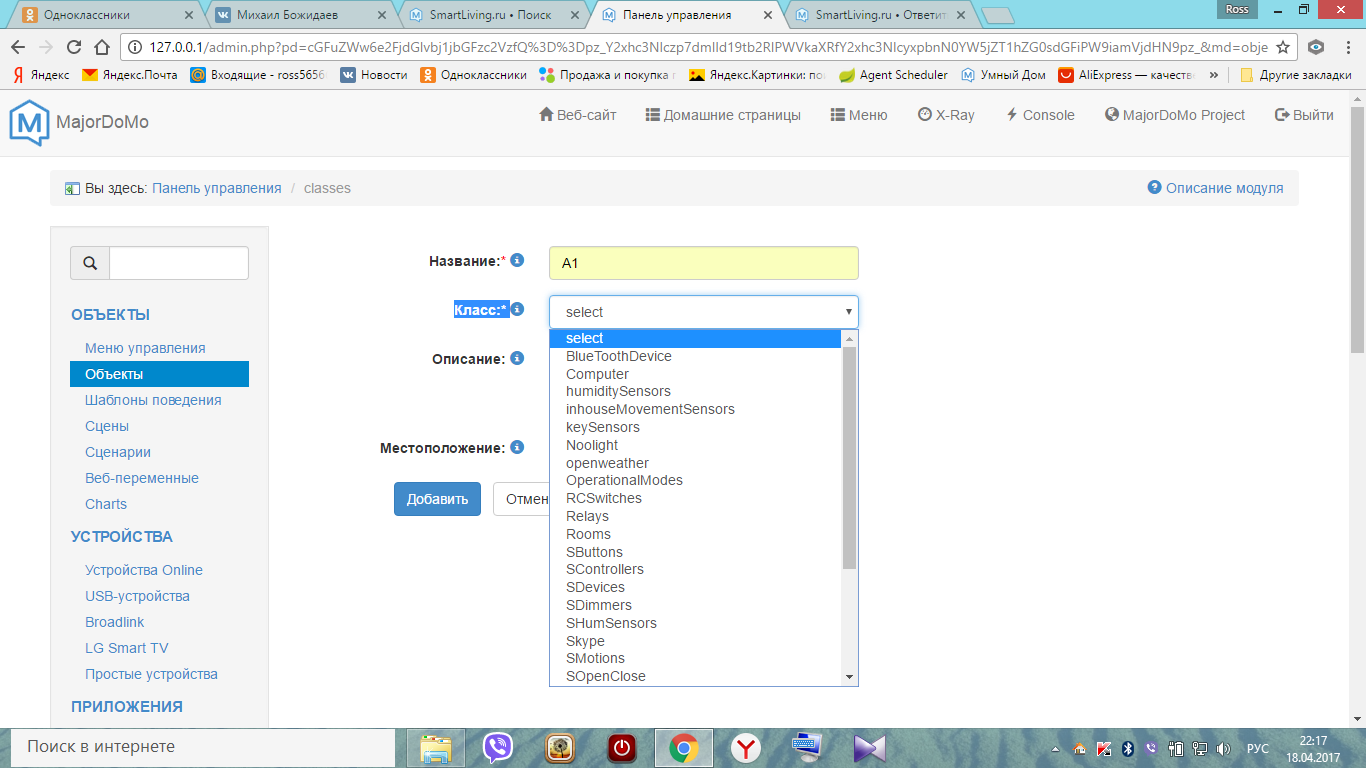Click the class list scroll-down arrow
This screenshot has height=768, width=1366.
tap(850, 677)
